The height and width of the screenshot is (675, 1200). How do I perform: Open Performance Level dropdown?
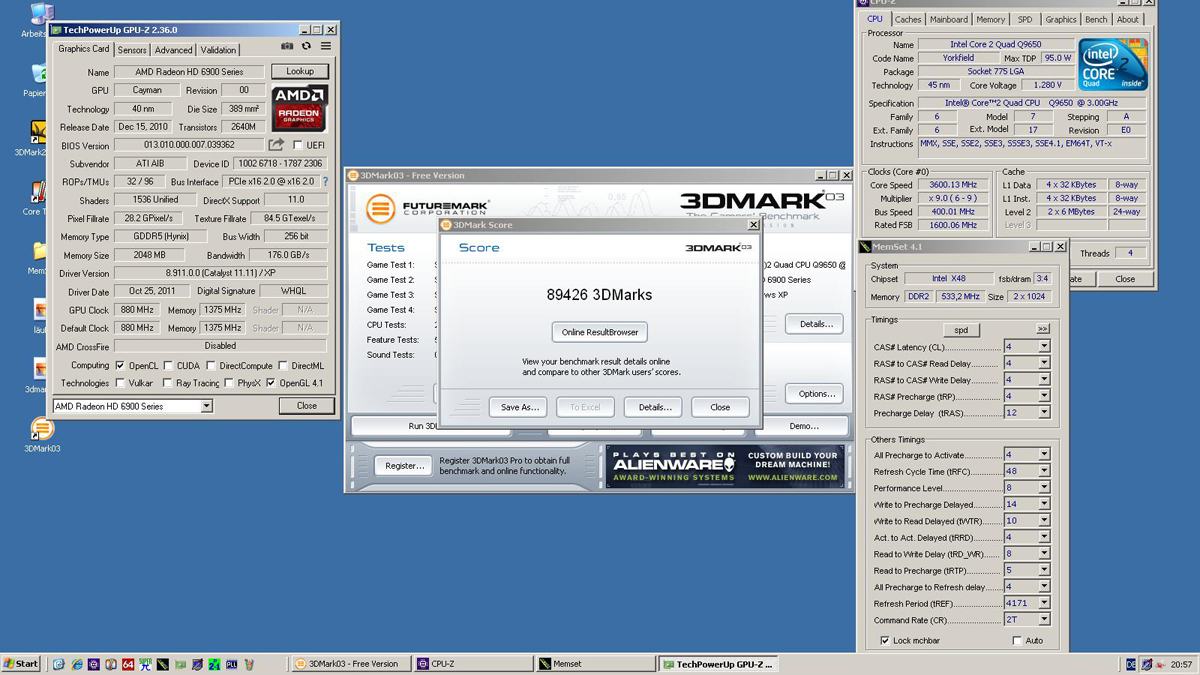click(x=1044, y=488)
